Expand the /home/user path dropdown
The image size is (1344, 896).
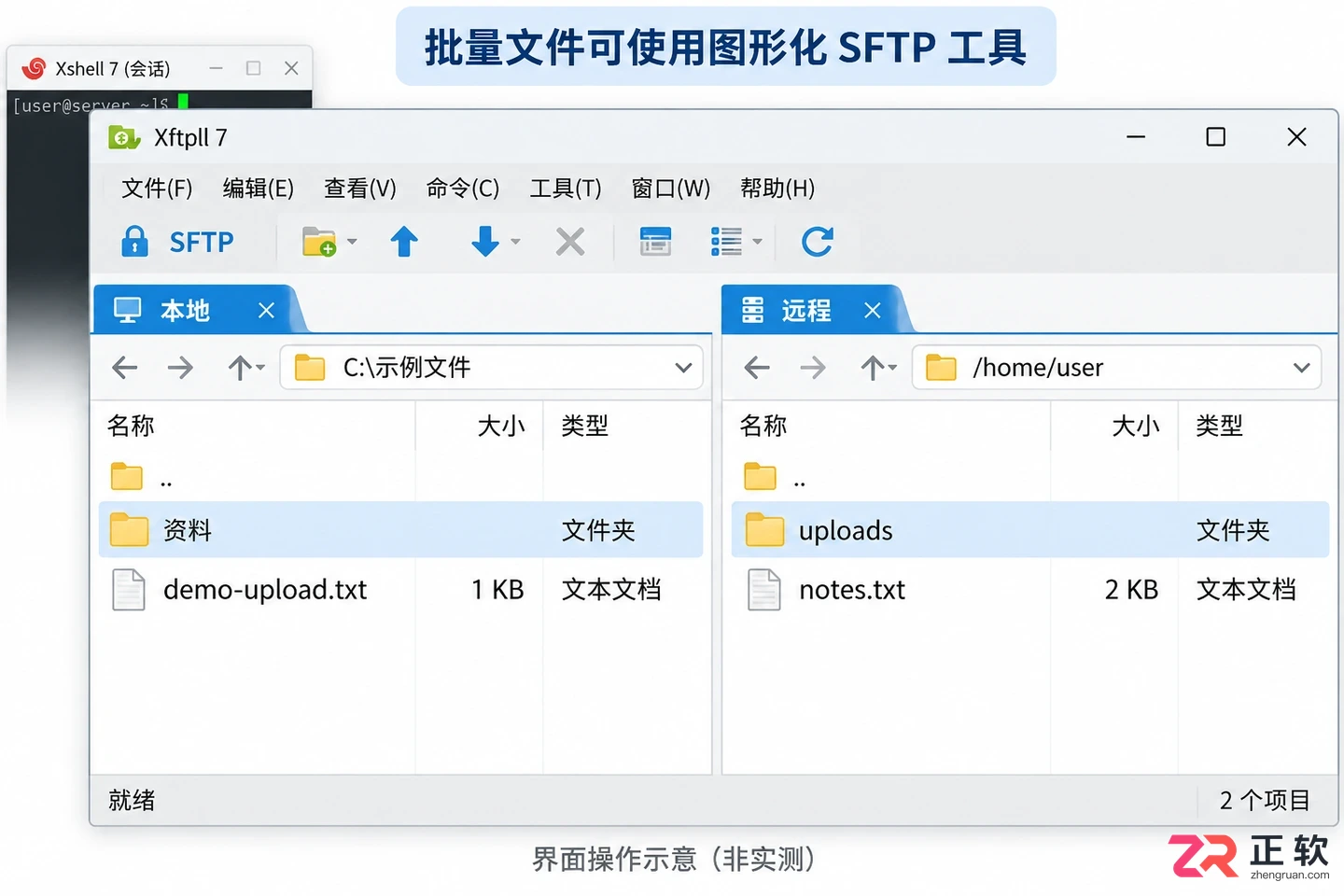pyautogui.click(x=1302, y=368)
